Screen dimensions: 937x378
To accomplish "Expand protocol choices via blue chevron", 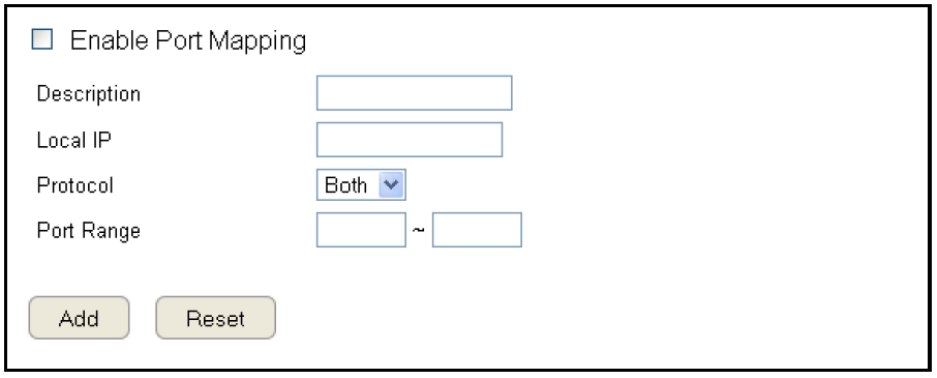I will point(391,185).
